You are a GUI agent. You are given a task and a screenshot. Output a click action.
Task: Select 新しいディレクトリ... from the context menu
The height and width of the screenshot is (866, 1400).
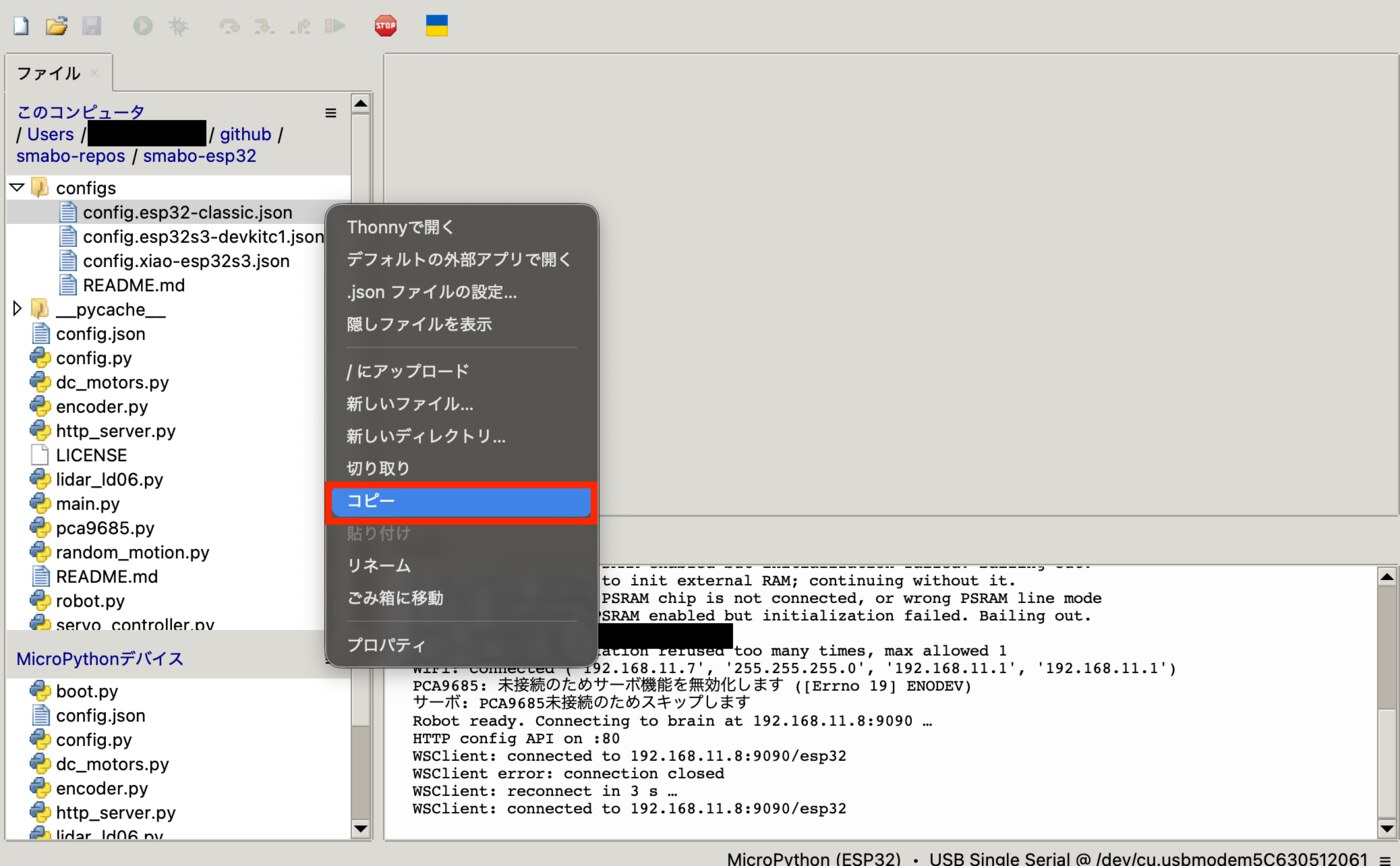pos(462,436)
